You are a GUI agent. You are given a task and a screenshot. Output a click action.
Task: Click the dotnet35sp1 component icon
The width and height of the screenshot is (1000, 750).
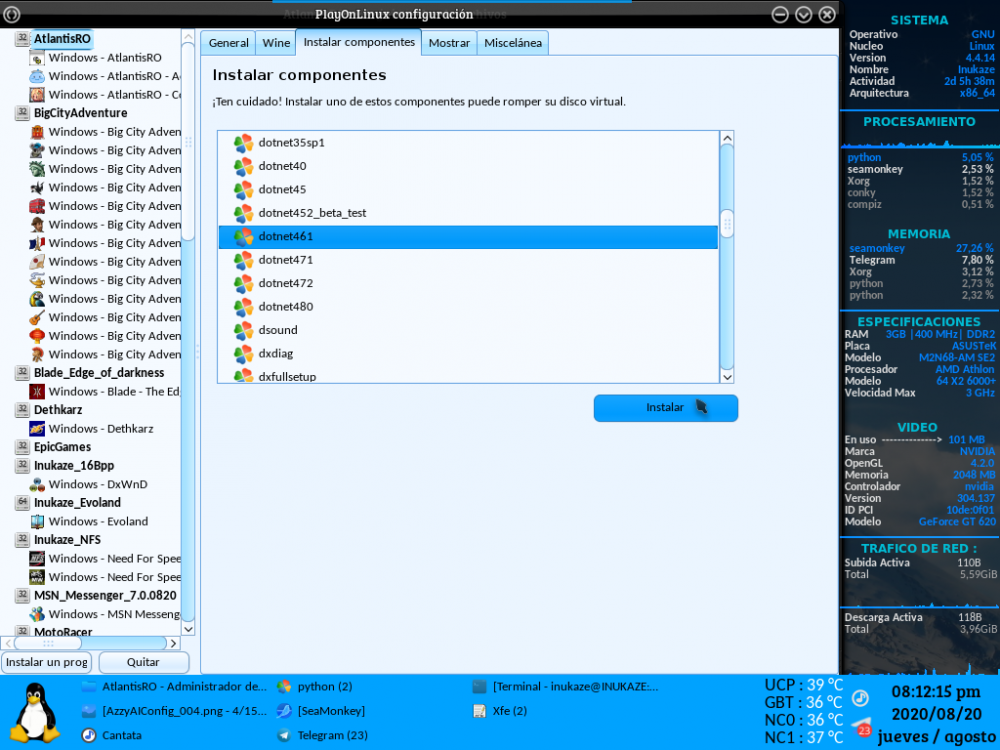(x=243, y=143)
